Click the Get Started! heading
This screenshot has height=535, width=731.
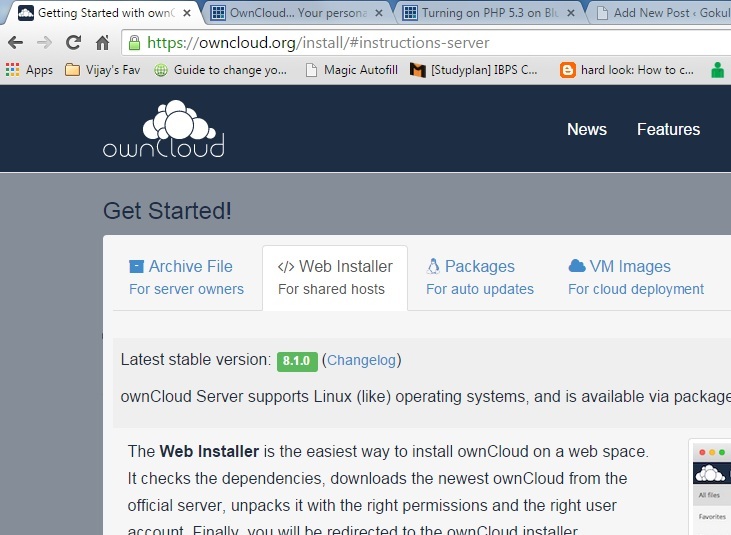pyautogui.click(x=167, y=211)
